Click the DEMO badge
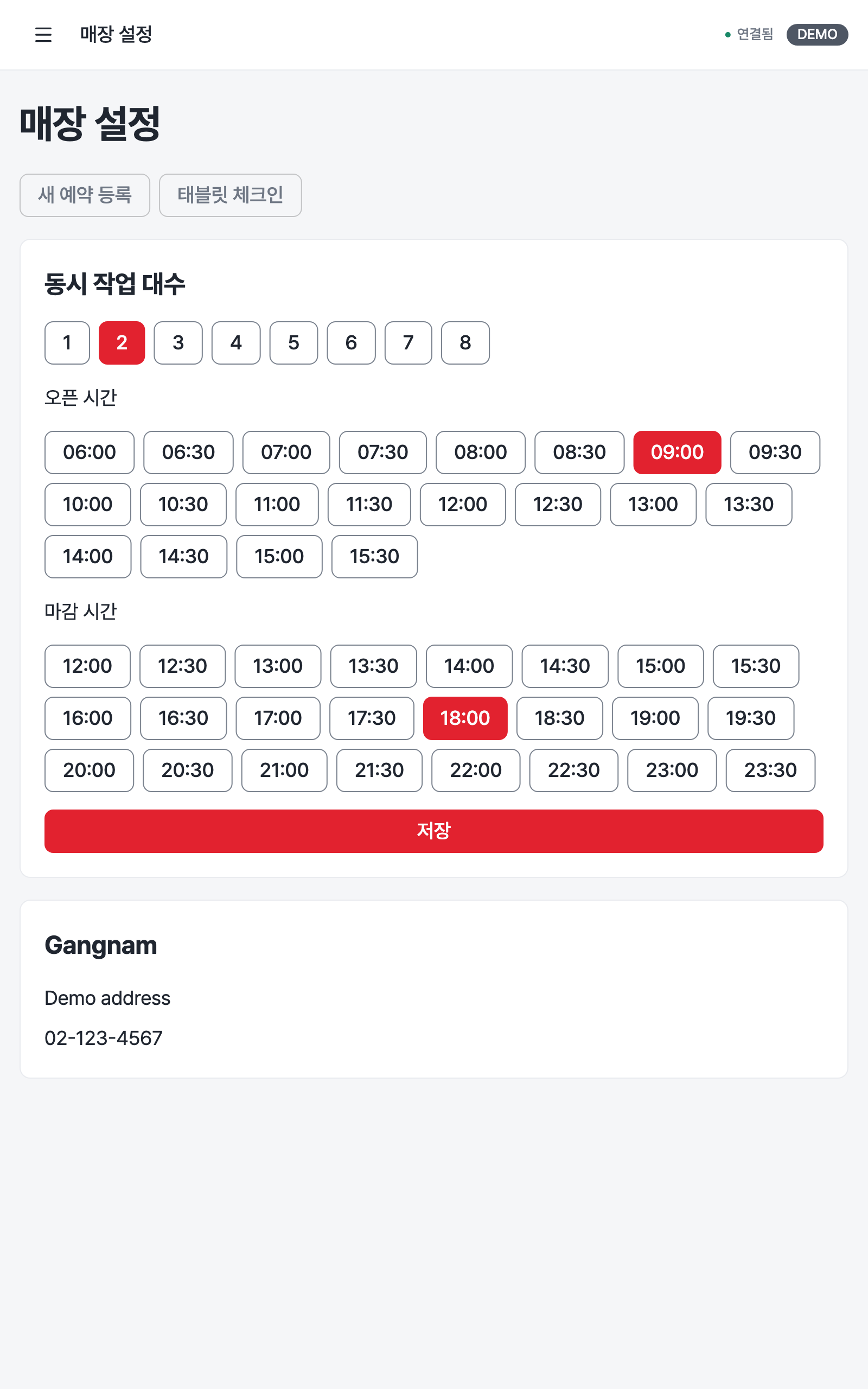Screen dimensions: 868x1389 (817, 34)
